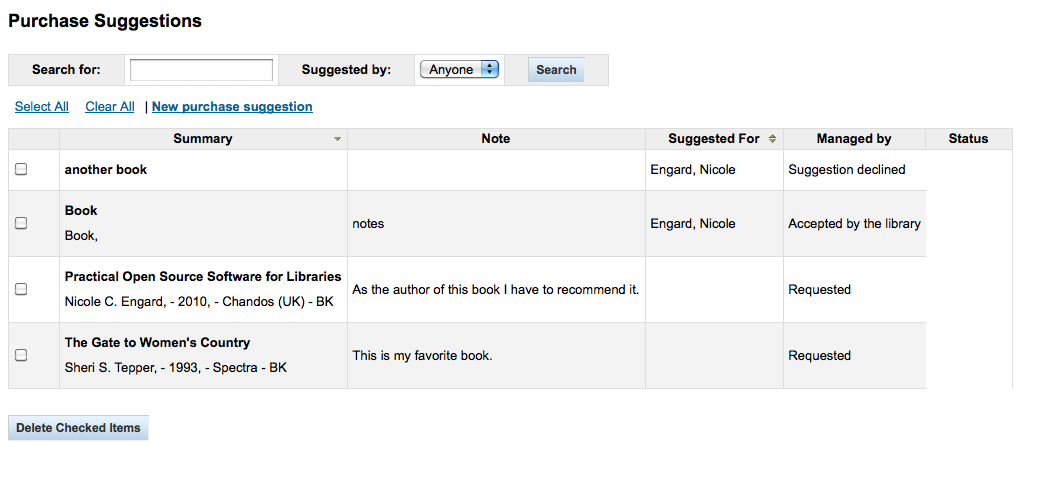Open the 'Suggested by' Anyone dropdown
Image resolution: width=1051 pixels, height=495 pixels.
(459, 69)
